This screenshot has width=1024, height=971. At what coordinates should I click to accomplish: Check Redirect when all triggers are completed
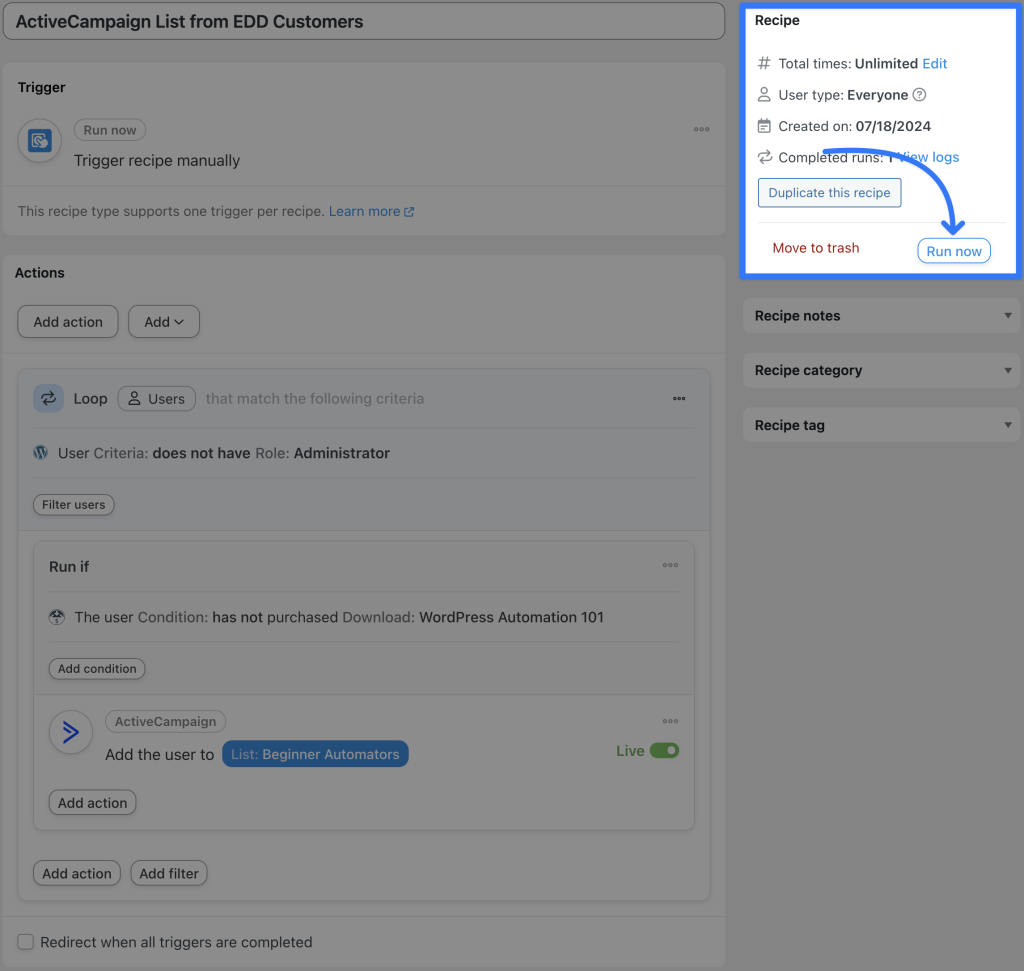point(25,941)
